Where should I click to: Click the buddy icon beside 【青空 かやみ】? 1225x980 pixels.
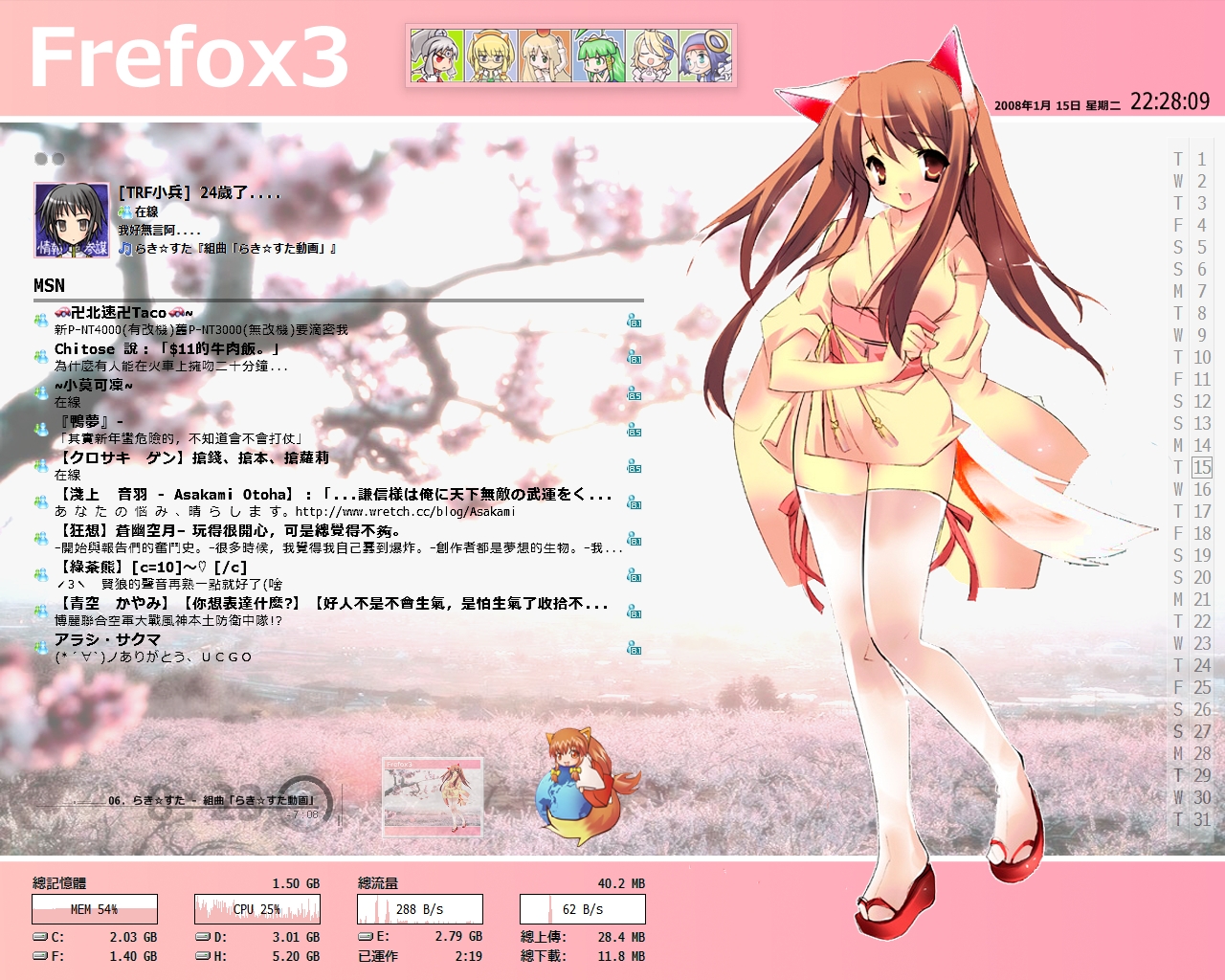point(41,612)
